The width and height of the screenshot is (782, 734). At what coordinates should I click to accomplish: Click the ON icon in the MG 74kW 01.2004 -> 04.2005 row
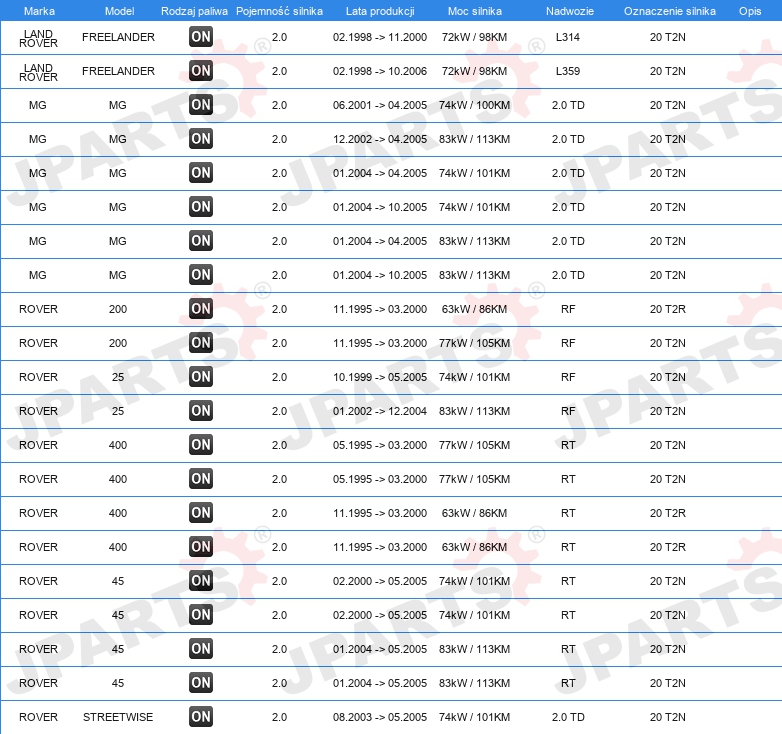[x=201, y=173]
